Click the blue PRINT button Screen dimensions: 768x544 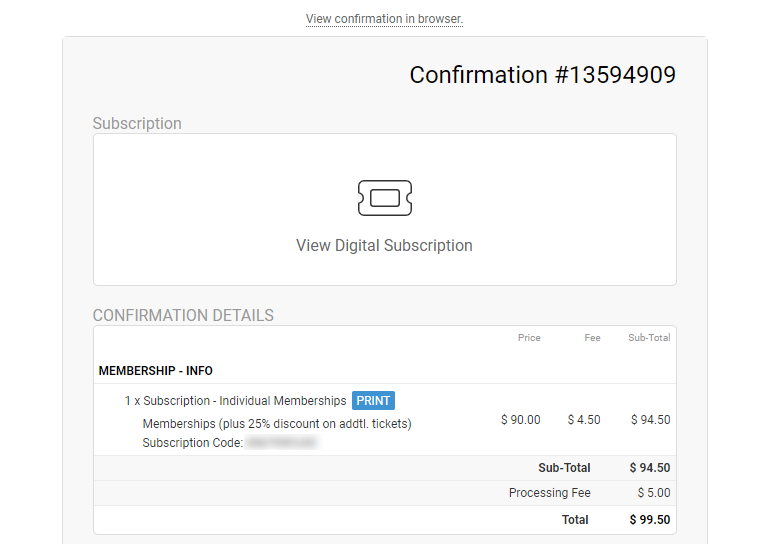click(373, 401)
